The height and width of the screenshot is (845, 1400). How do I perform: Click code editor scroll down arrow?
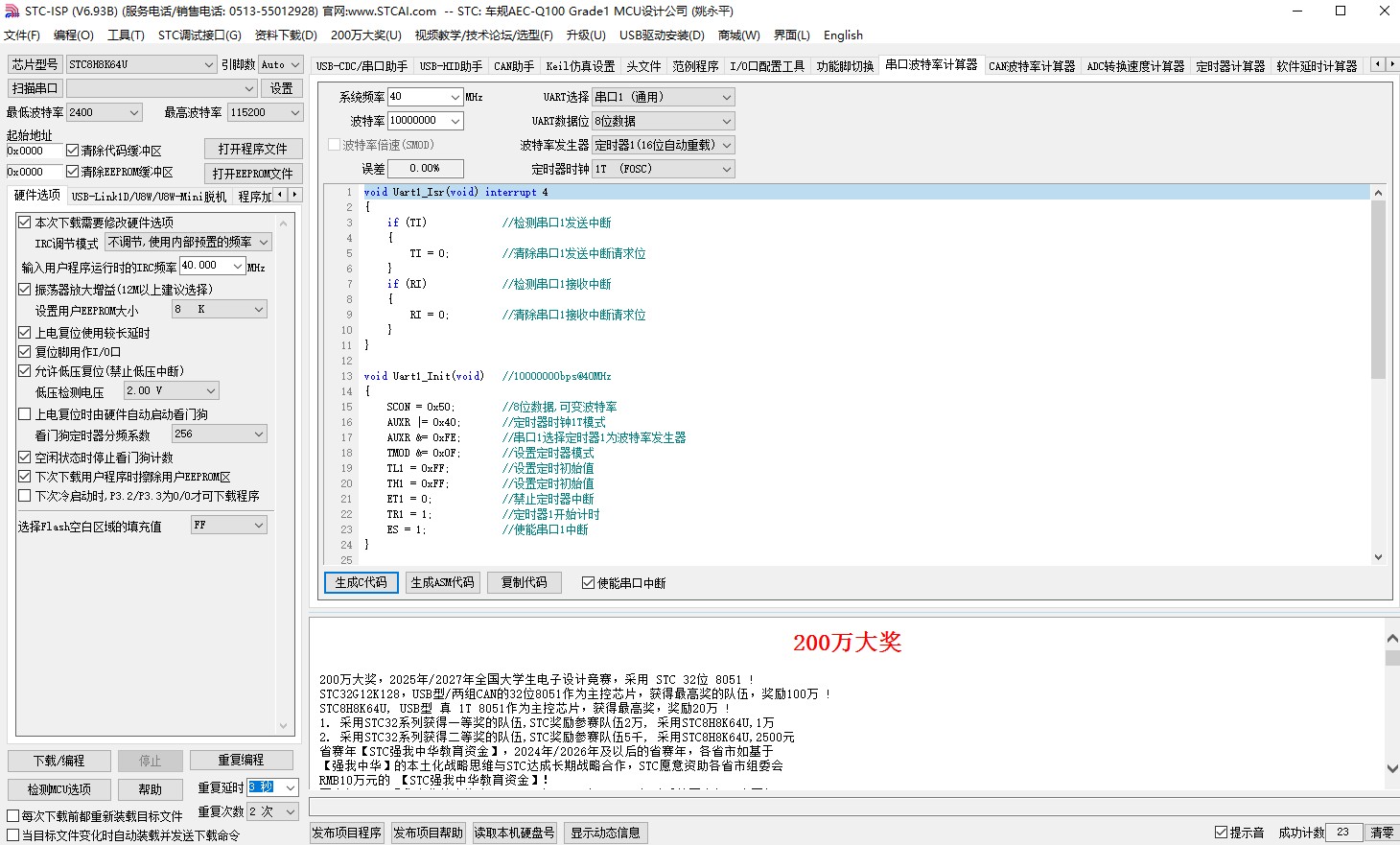1378,557
